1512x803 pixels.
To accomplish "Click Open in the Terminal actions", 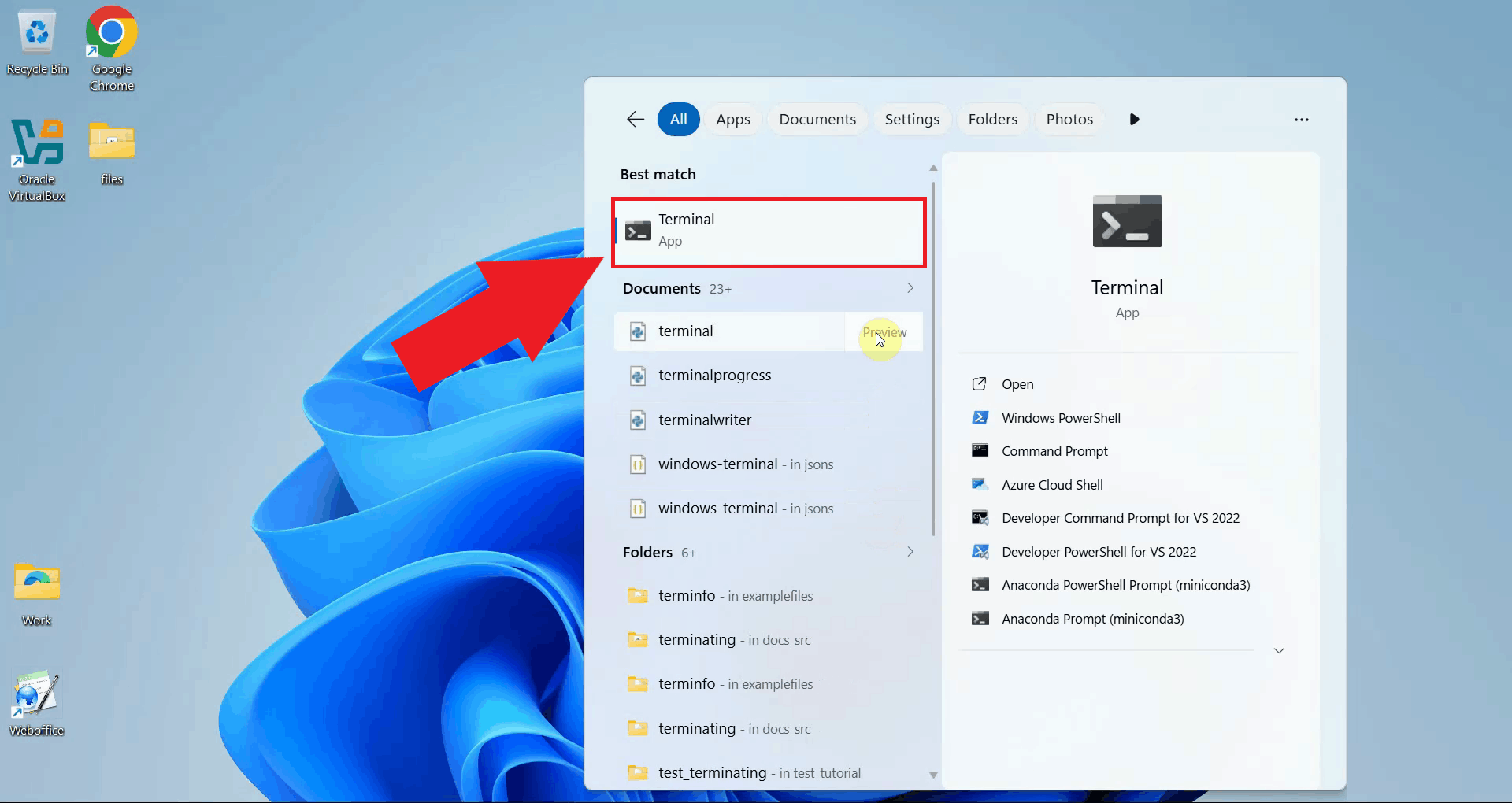I will tap(1017, 384).
